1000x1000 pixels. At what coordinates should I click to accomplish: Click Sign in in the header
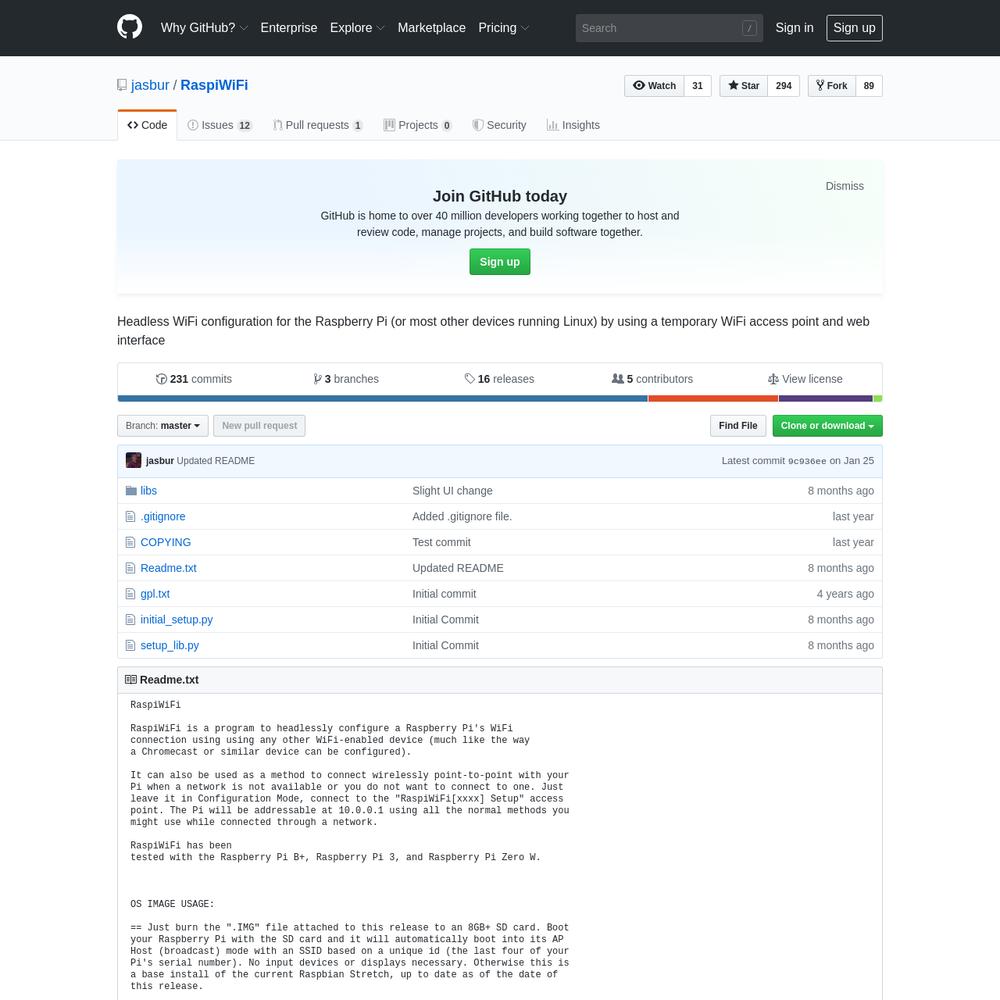pyautogui.click(x=794, y=28)
